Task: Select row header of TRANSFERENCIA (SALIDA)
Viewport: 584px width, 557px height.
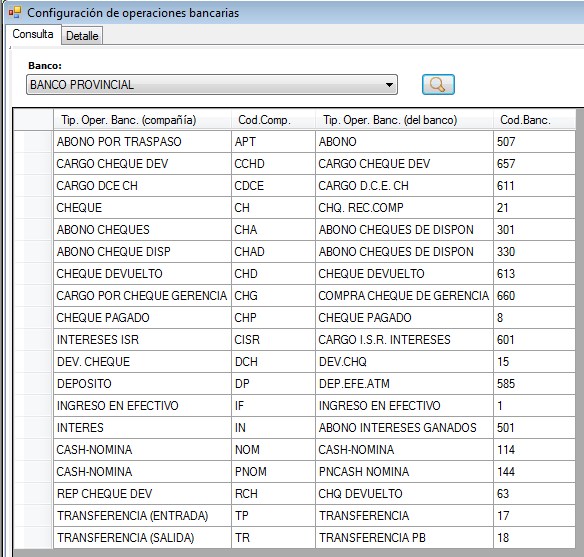Action: tap(34, 537)
